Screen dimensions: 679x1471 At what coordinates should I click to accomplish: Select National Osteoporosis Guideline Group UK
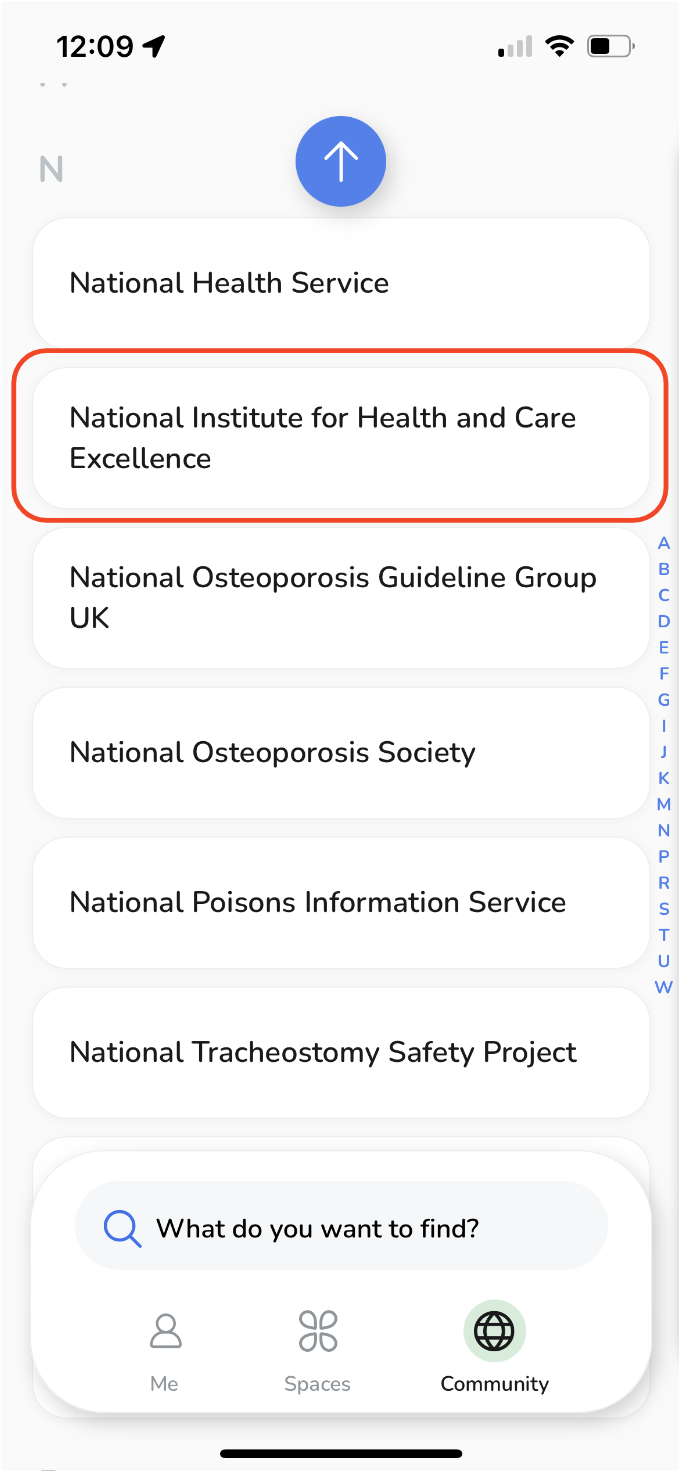tap(340, 598)
